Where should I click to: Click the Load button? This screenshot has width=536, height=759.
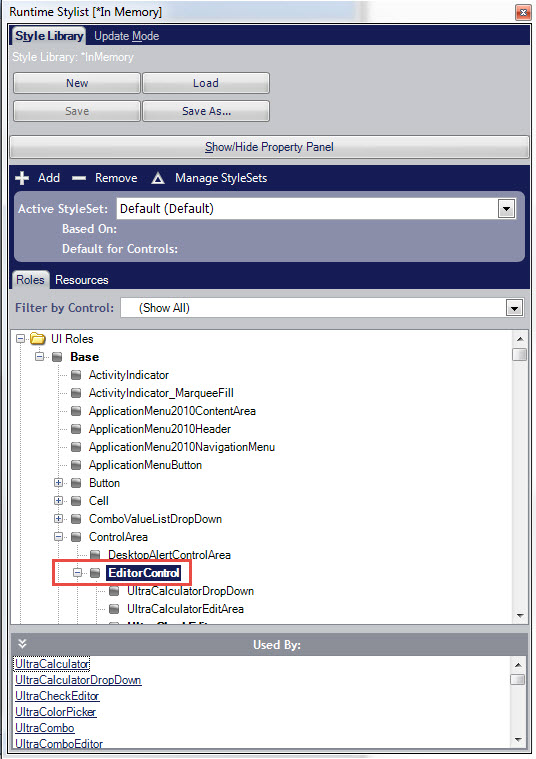click(x=206, y=83)
